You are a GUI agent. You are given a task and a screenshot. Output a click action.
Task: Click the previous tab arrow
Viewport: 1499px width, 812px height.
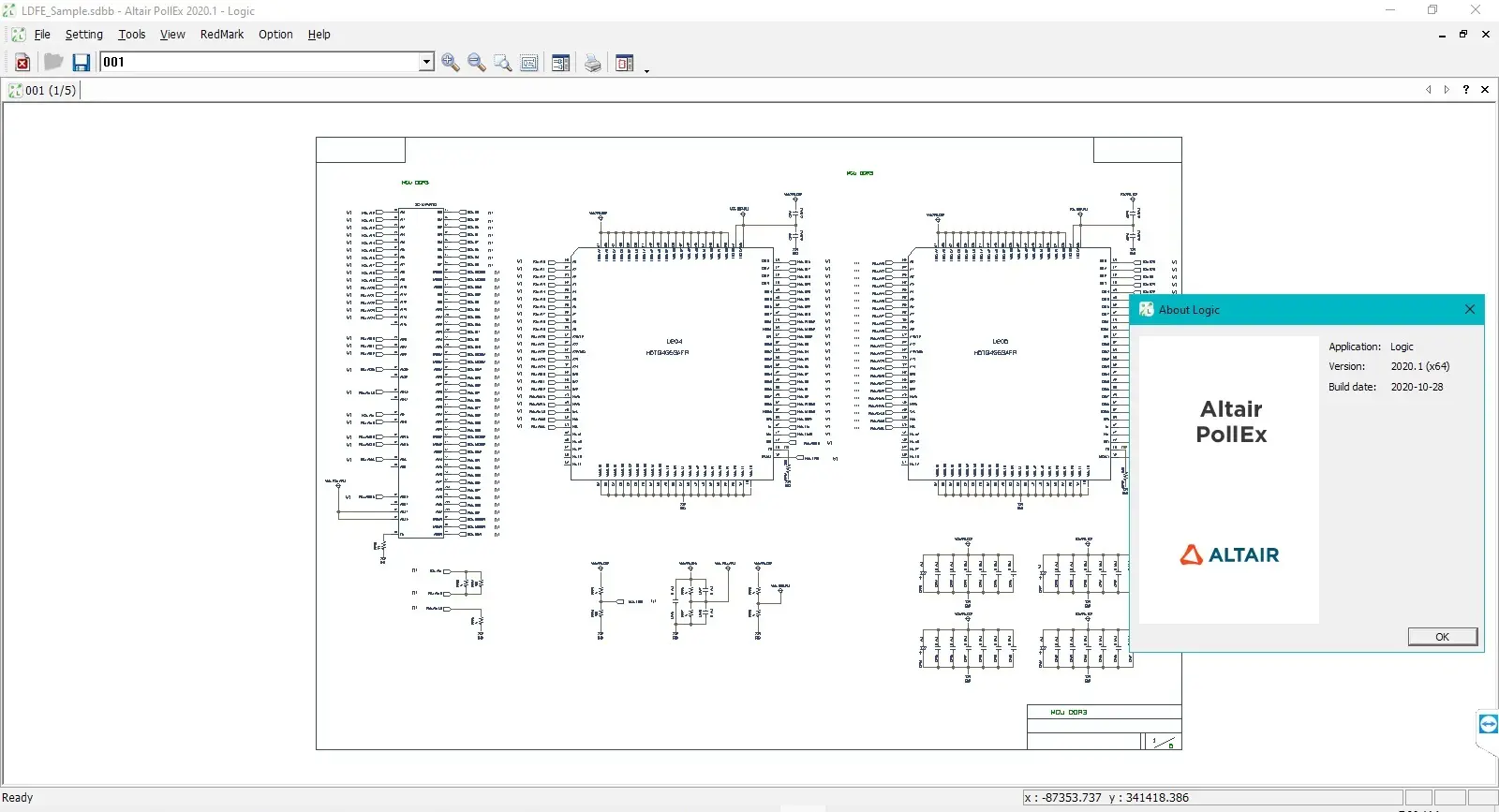point(1428,90)
